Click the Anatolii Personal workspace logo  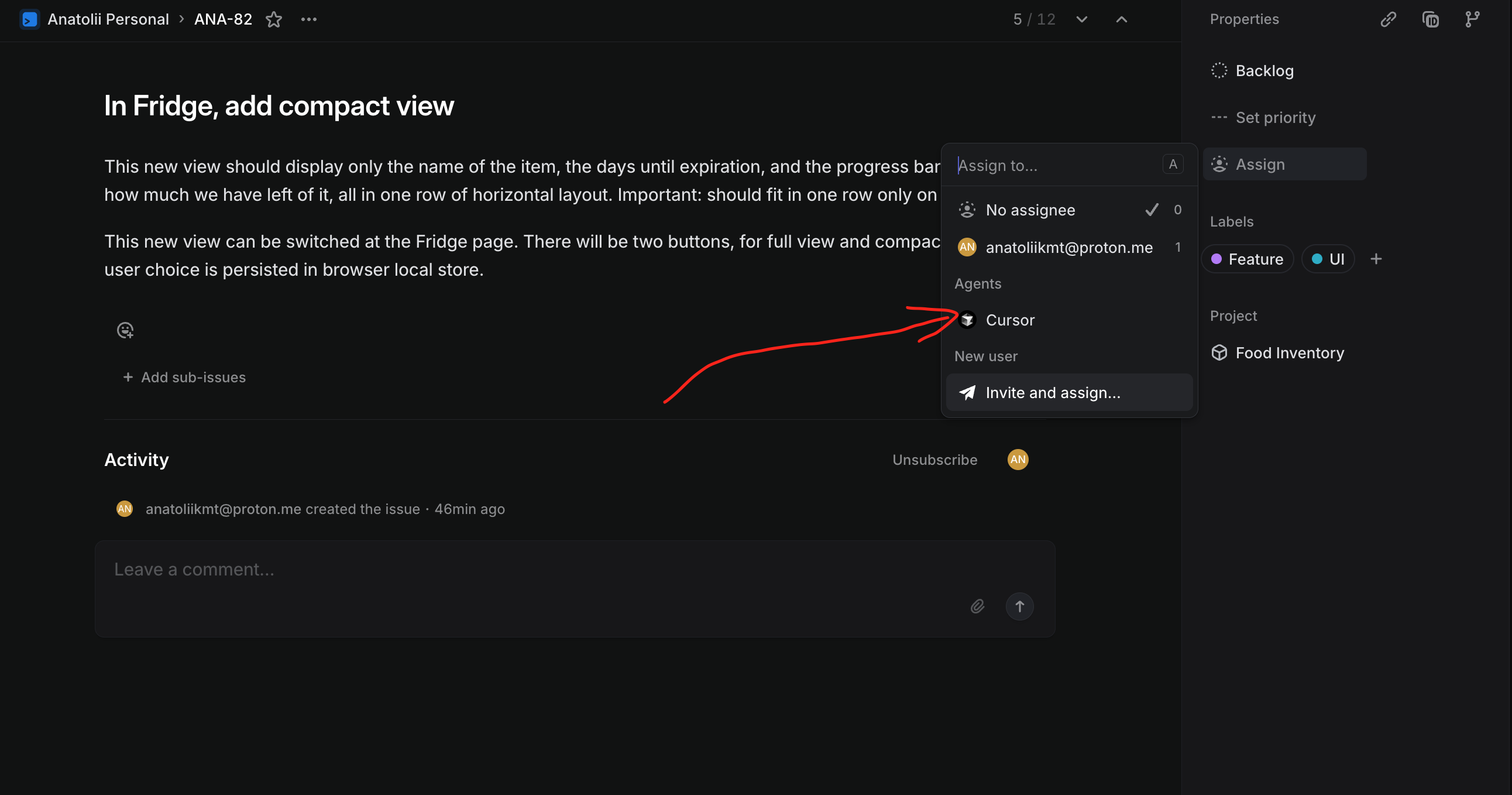29,19
